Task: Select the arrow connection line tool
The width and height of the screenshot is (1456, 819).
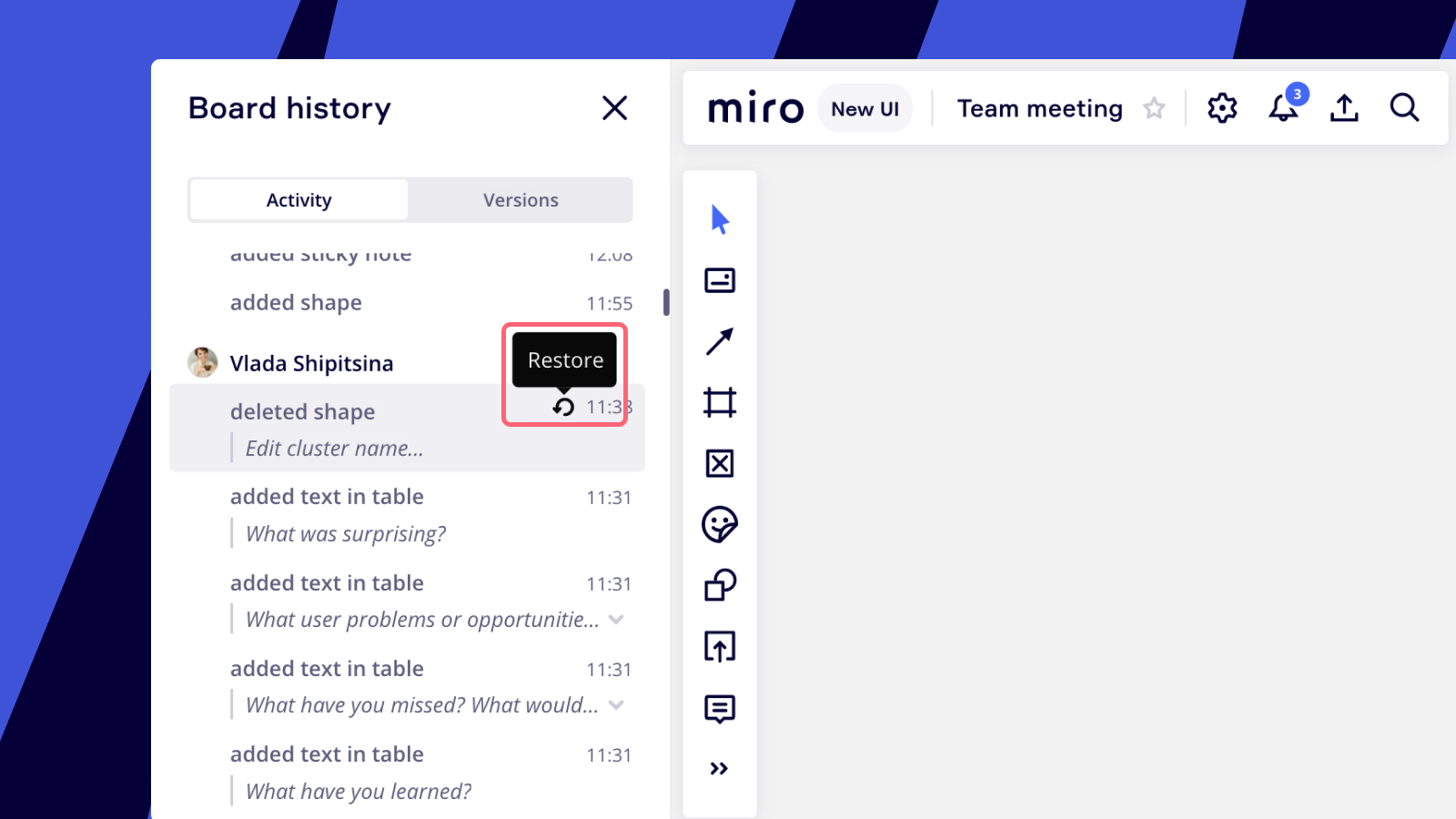Action: pyautogui.click(x=720, y=341)
